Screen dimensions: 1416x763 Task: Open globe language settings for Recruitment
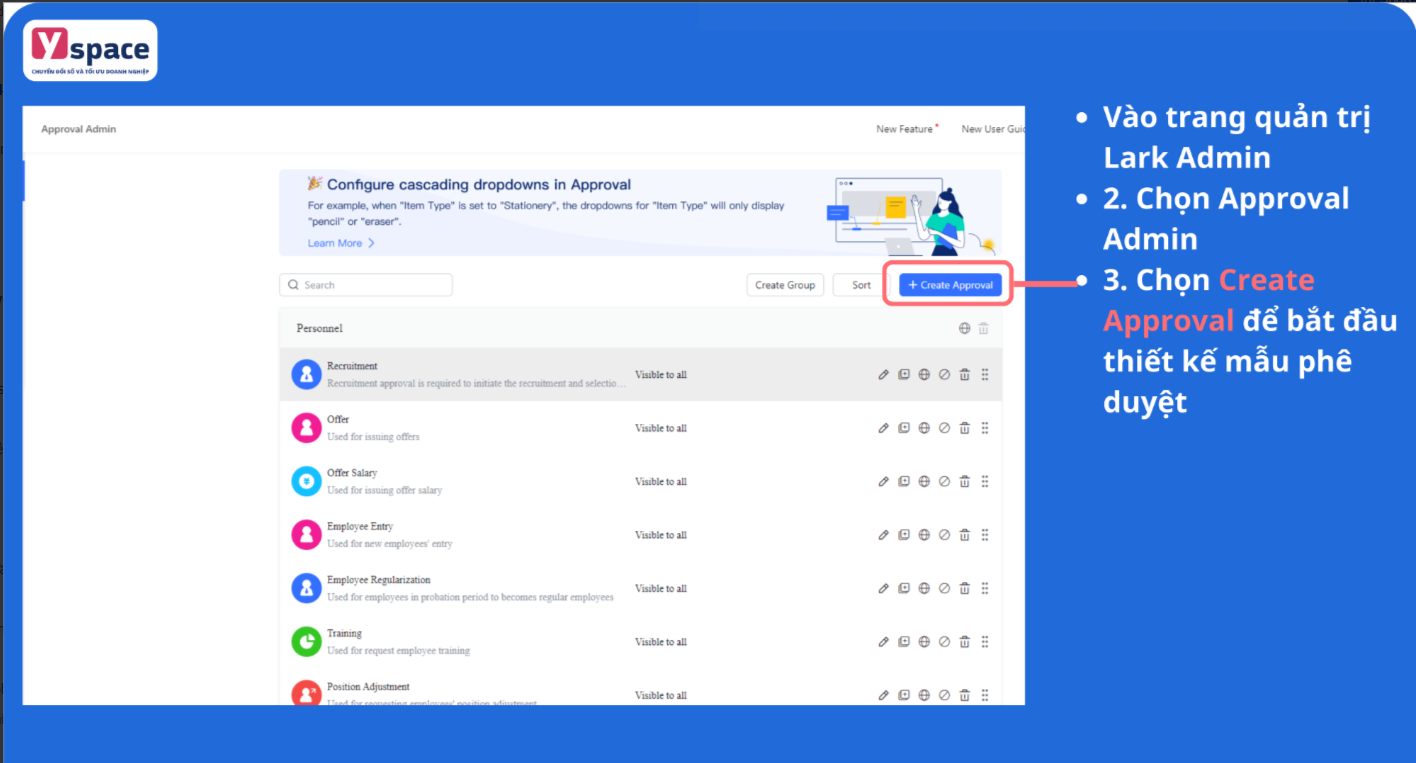point(924,375)
